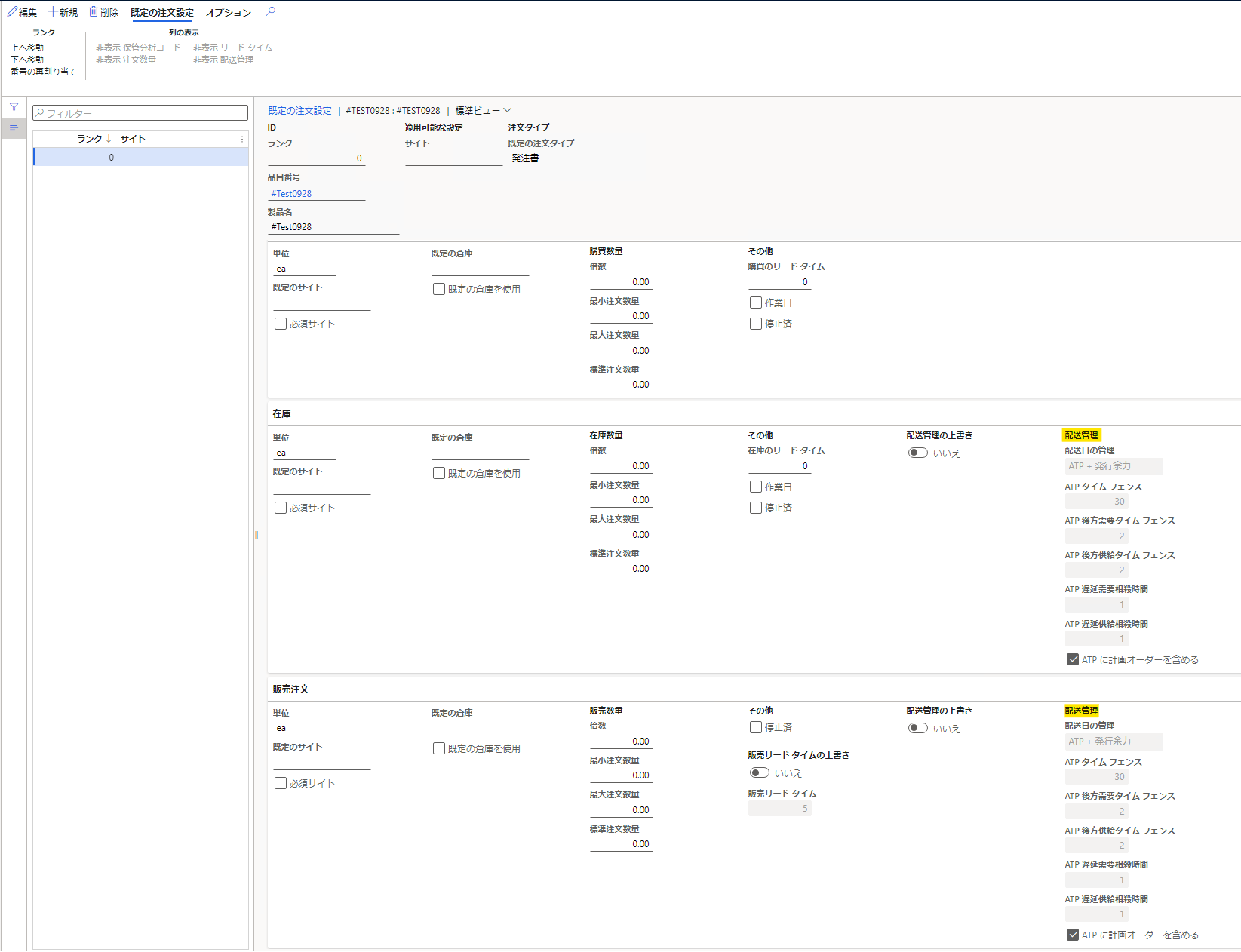Open 既定の倉庫 dropdown in purchase section
This screenshot has width=1241, height=952.
click(481, 269)
